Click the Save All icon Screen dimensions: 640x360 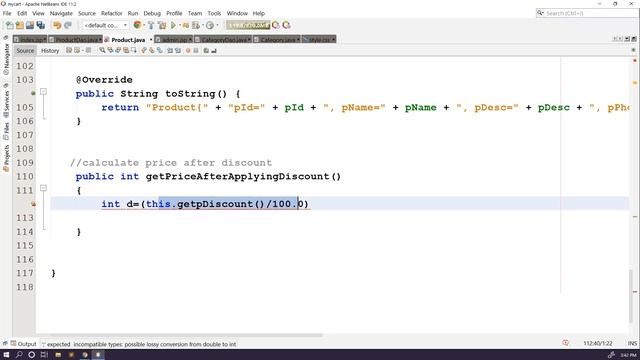click(x=41, y=25)
